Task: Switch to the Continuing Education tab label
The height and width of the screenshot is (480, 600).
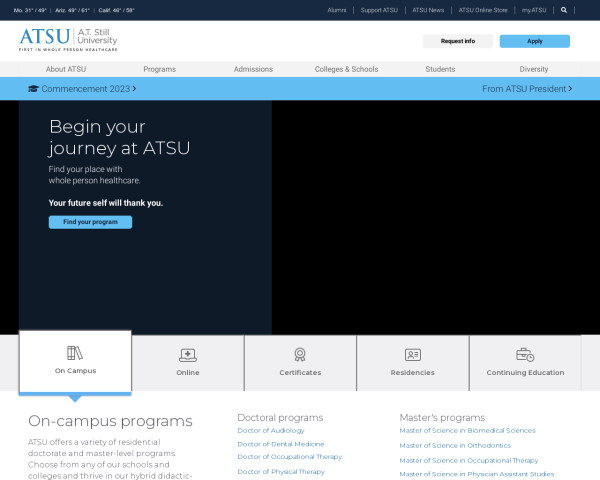Action: pyautogui.click(x=525, y=372)
